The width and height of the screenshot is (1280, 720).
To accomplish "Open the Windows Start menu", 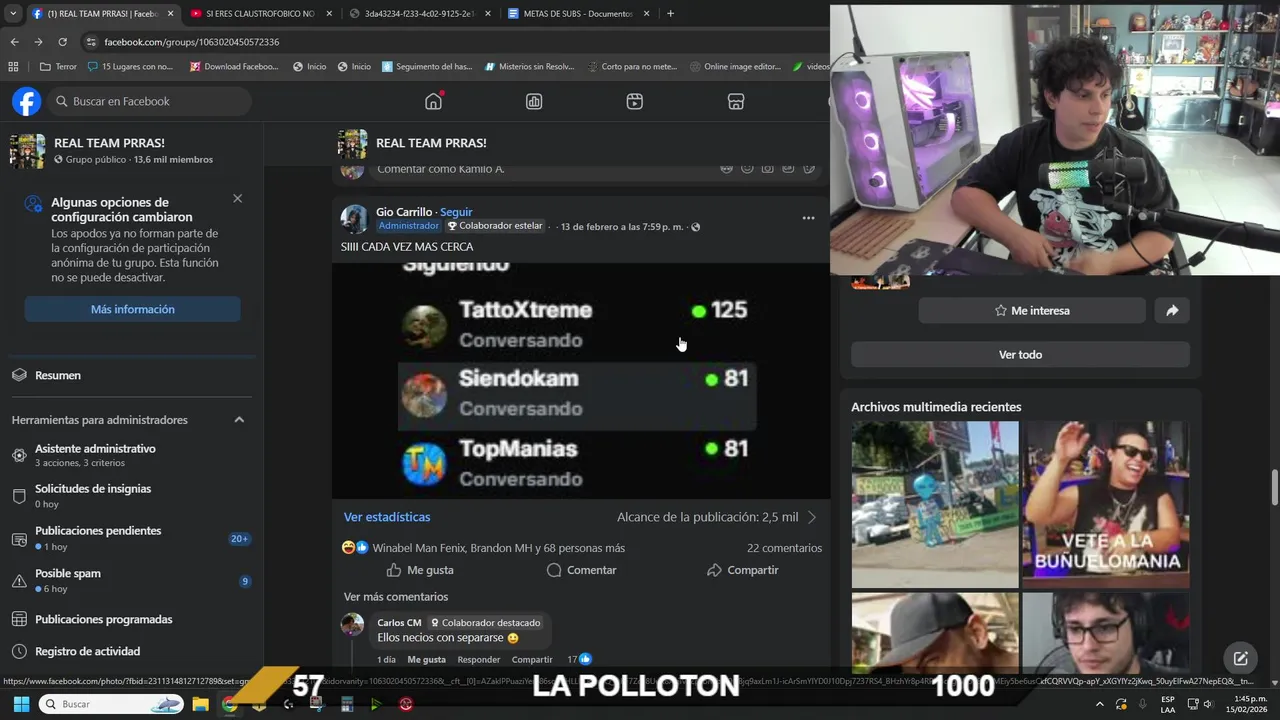I will tap(21, 704).
